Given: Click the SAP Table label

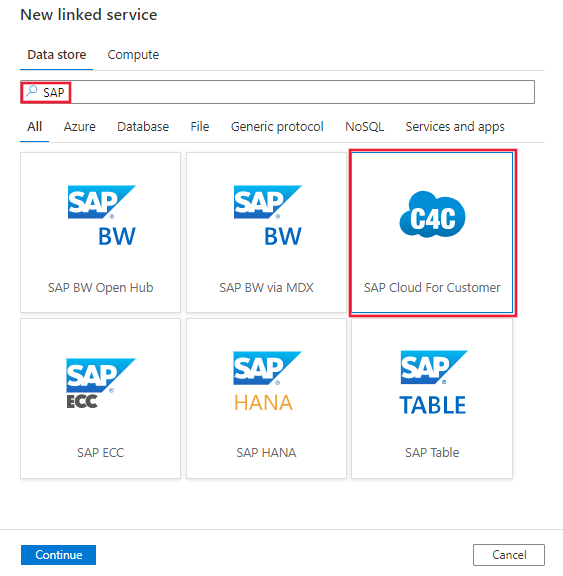Looking at the screenshot, I should coord(432,453).
